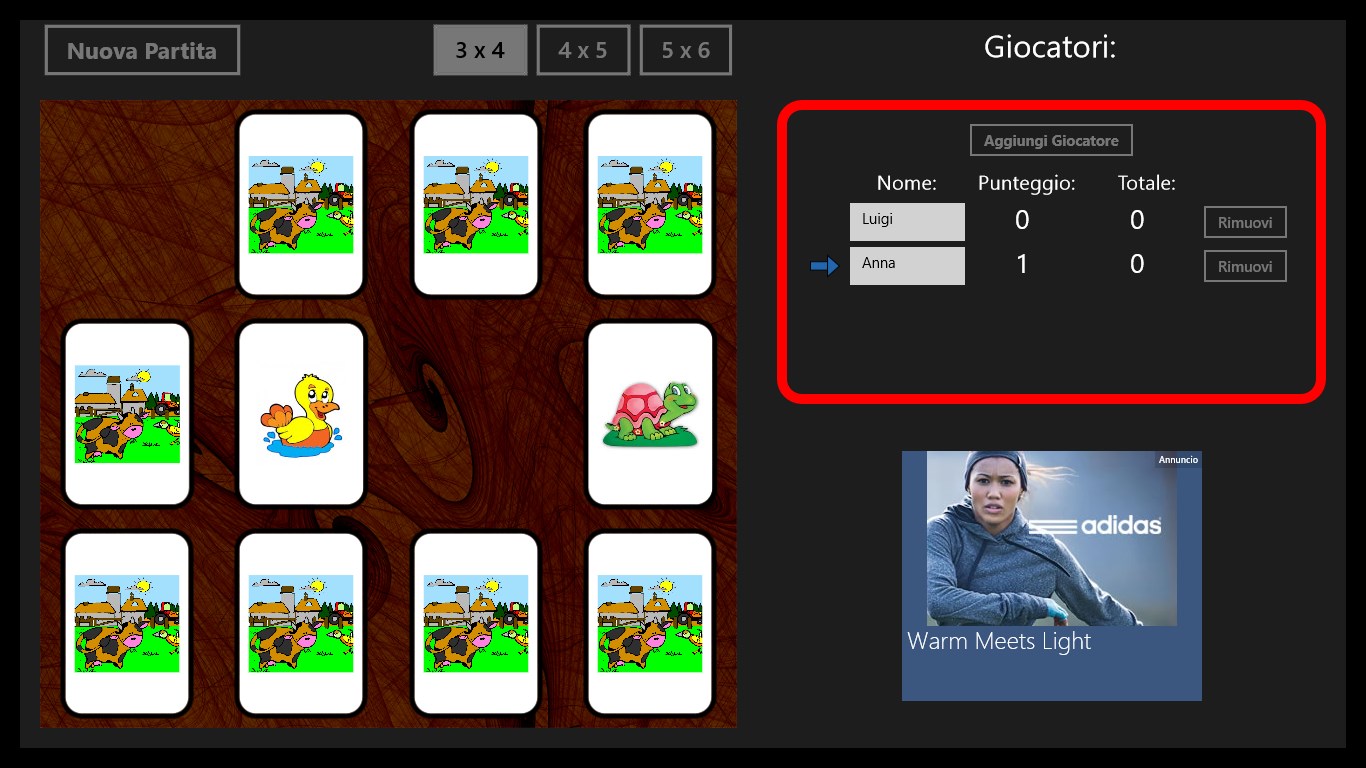Remove player Anna with Rimuovi

(x=1245, y=266)
